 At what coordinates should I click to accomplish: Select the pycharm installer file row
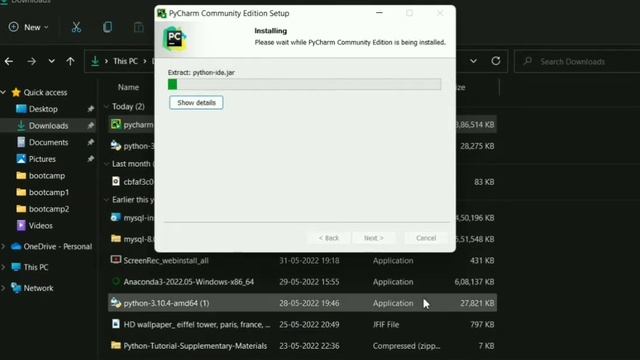click(x=131, y=124)
